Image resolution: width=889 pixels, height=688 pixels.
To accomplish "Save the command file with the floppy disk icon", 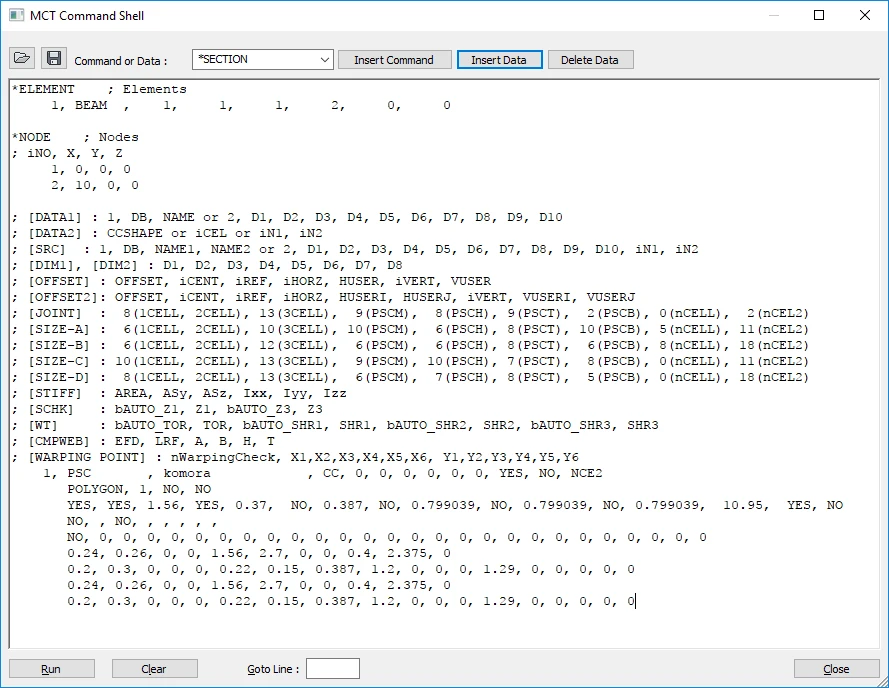I will tap(54, 58).
